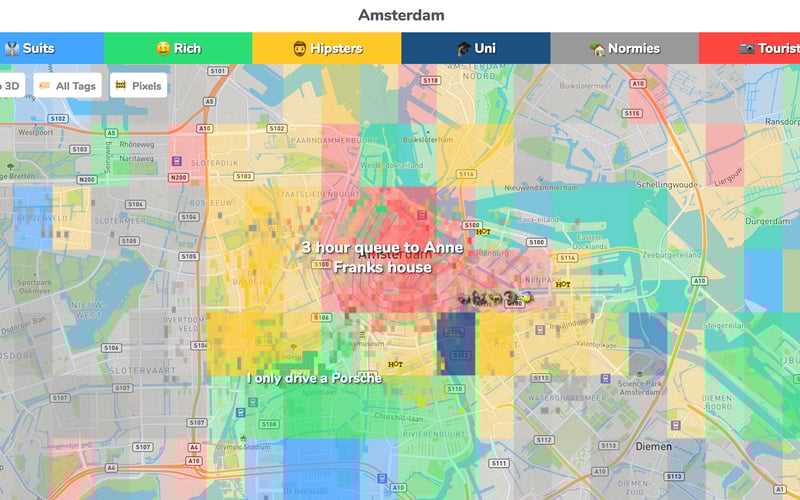Screen dimensions: 800x500
Task: Click the camera icon on Tourists tab
Action: pos(746,48)
